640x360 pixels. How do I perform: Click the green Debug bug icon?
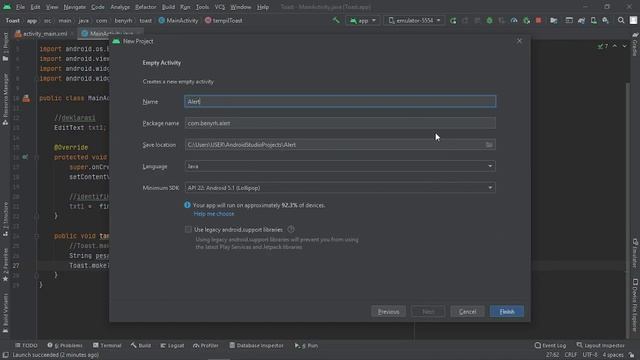pos(489,20)
